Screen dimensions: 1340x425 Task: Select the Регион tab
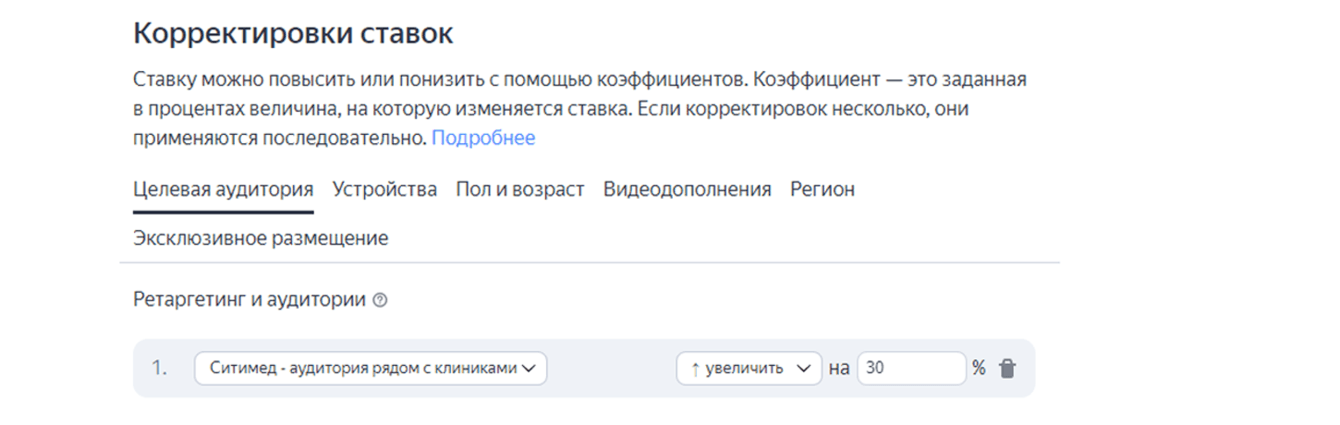(822, 189)
